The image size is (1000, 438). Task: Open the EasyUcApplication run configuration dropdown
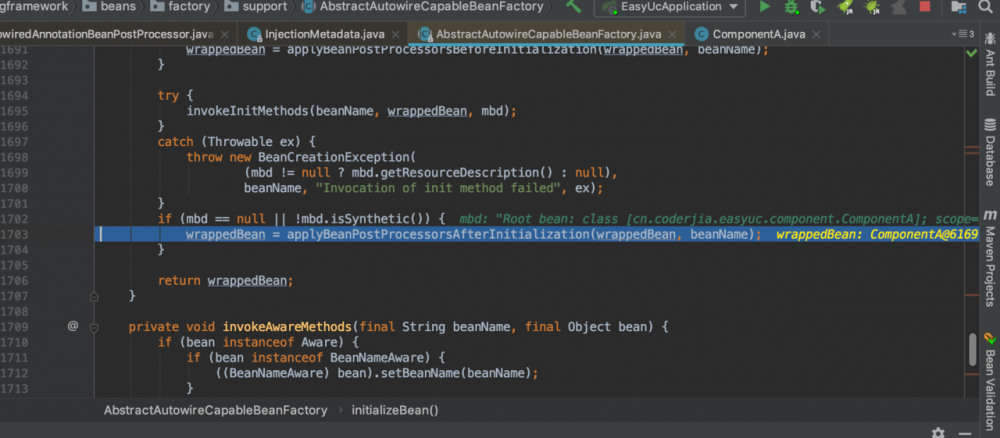coord(670,8)
